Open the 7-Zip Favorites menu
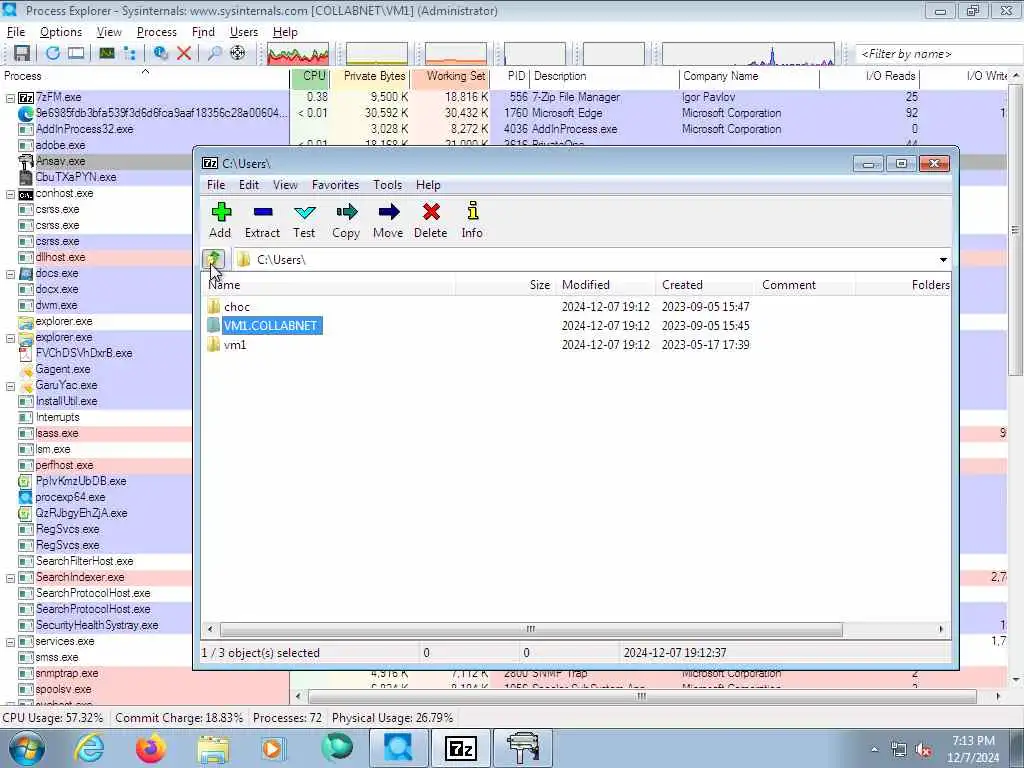 pos(335,185)
